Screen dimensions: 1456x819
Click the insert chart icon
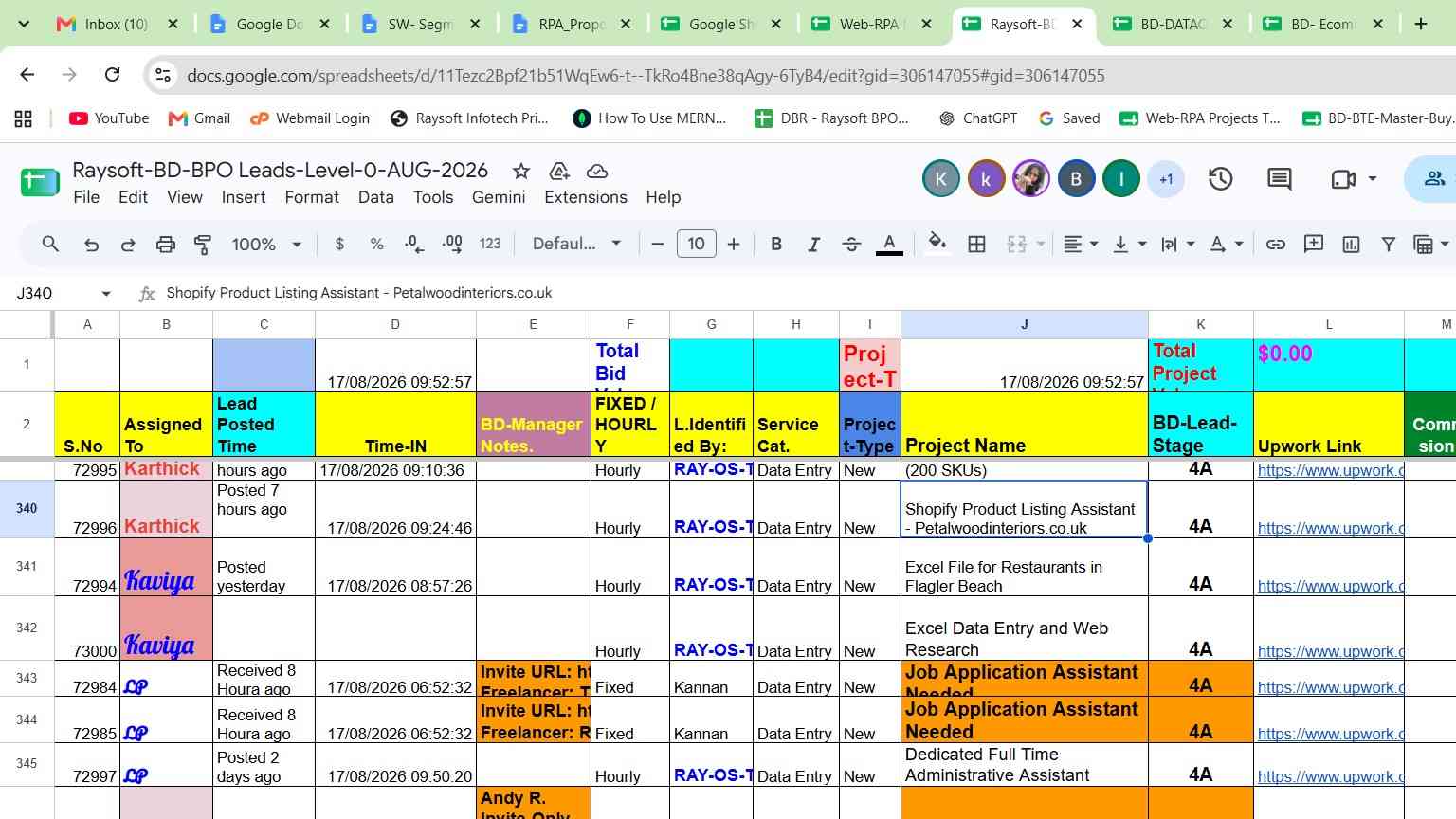pos(1351,245)
